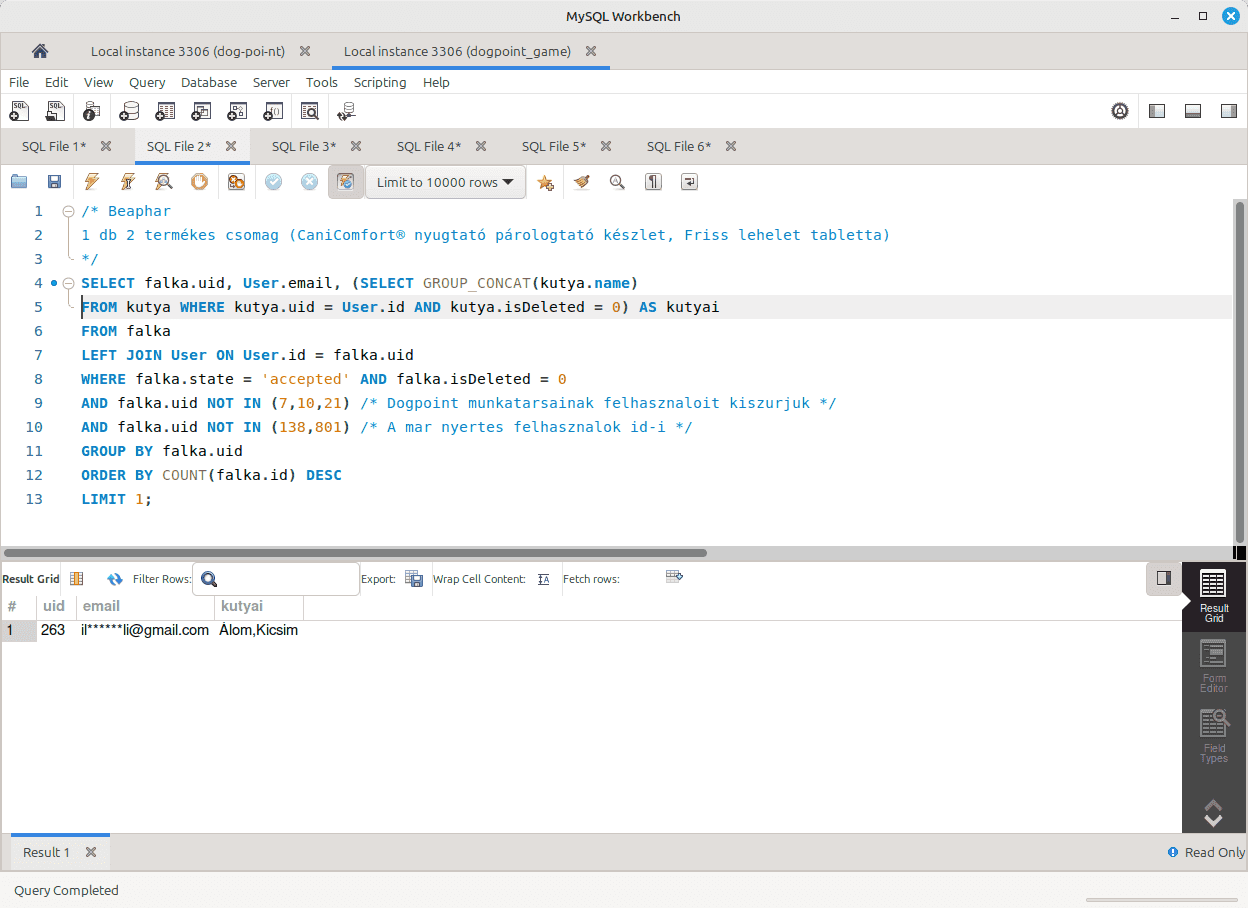
Task: Open a SQL script file in new tab
Action: click(x=56, y=111)
